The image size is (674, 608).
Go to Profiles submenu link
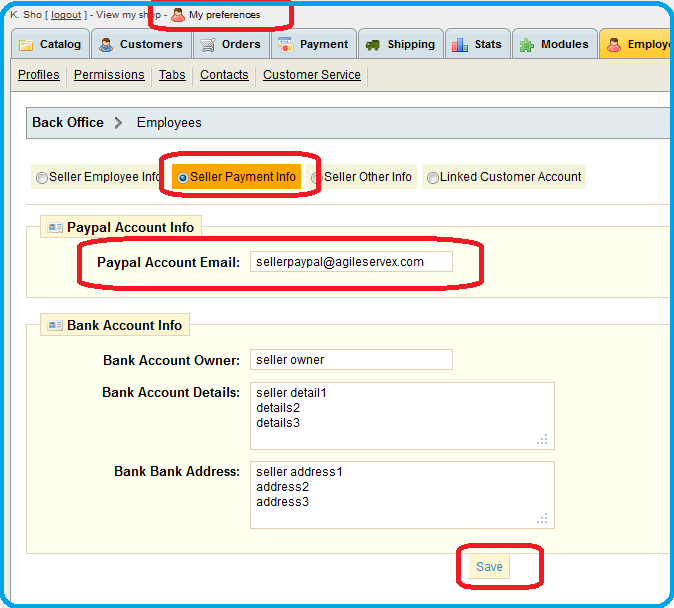point(39,75)
